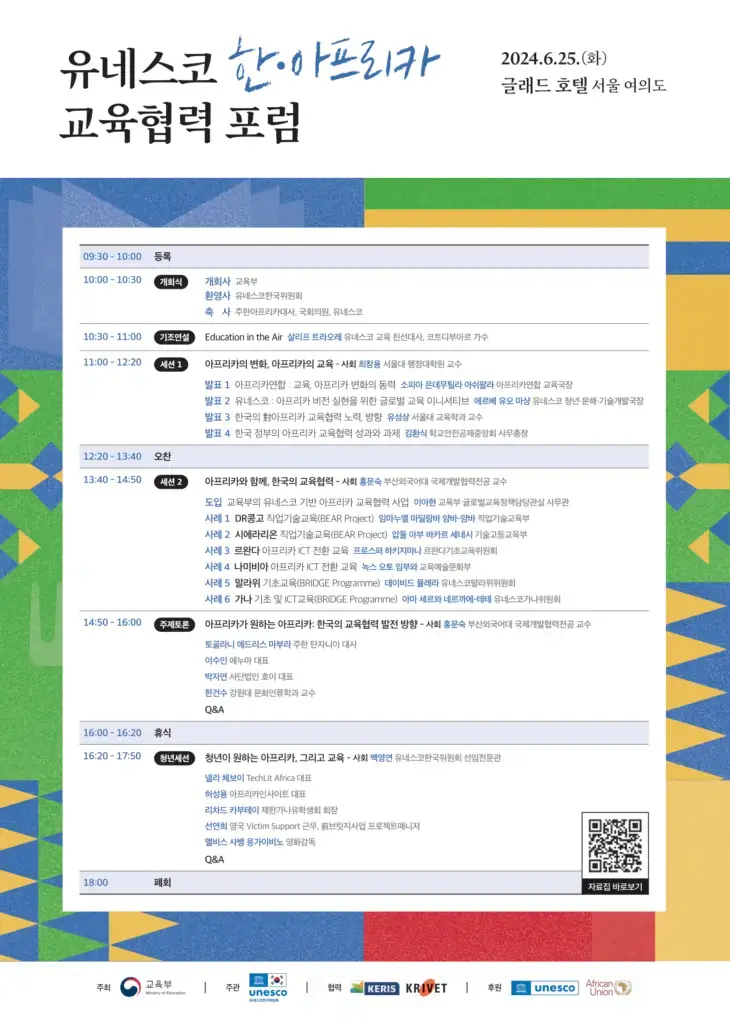Click the 16:00 - 16:20 휴식 row
730x1024 pixels.
click(x=364, y=732)
